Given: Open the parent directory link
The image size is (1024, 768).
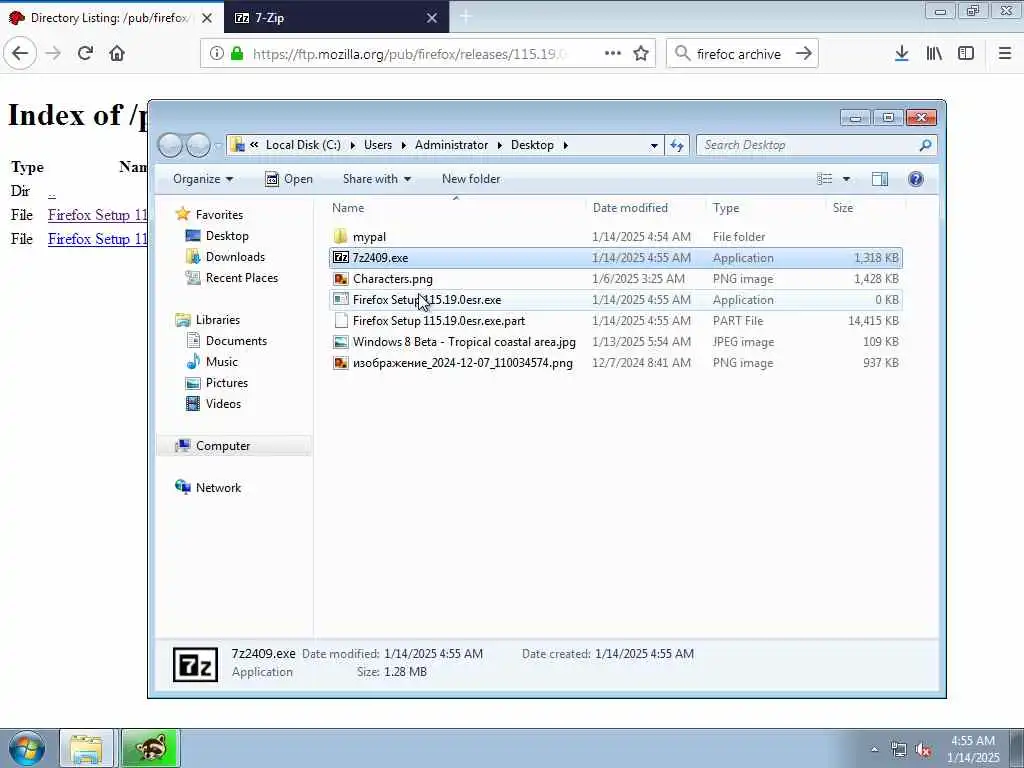Looking at the screenshot, I should click(52, 191).
